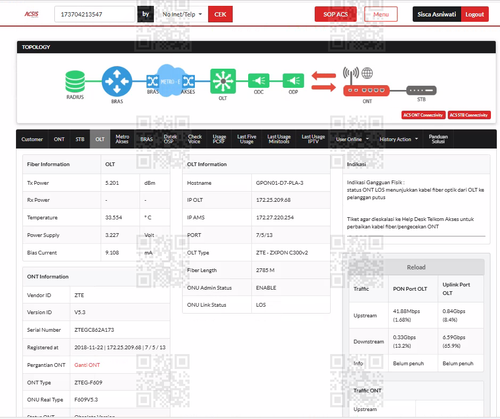Click the Reload button
The width and height of the screenshot is (500, 419).
(x=416, y=267)
